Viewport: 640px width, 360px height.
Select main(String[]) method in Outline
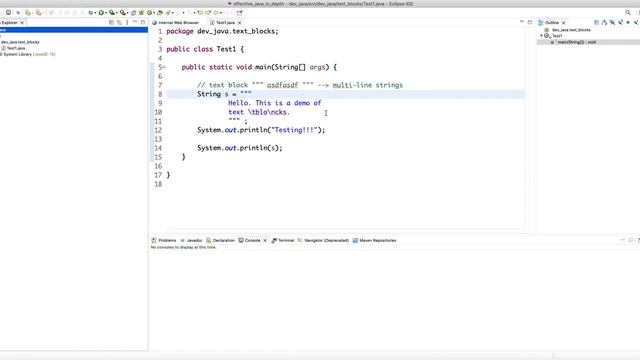(577, 42)
